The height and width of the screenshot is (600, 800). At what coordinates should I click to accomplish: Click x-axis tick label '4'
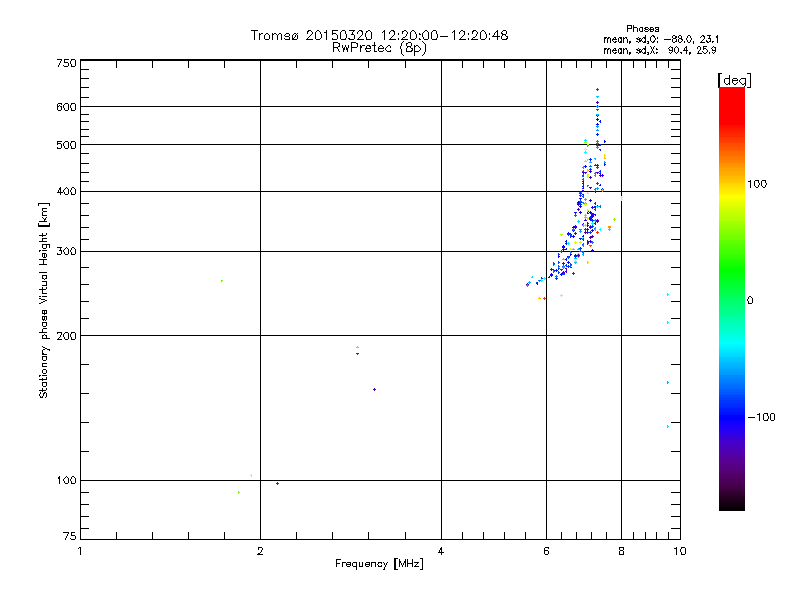pos(441,551)
